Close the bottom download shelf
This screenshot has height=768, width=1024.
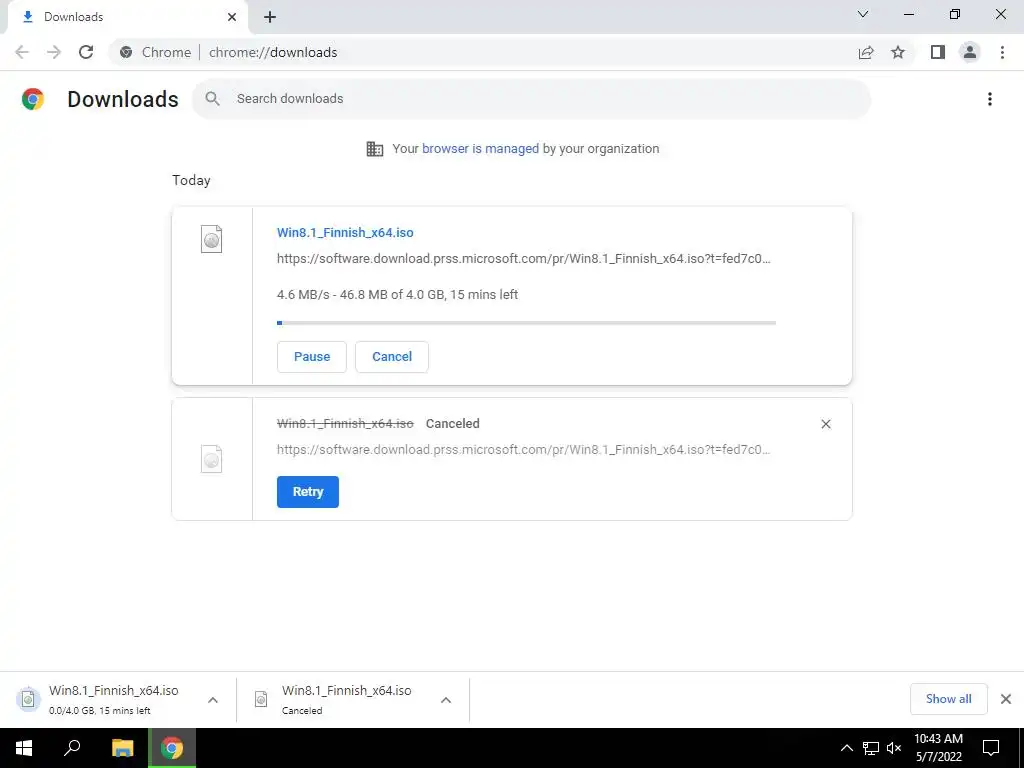pyautogui.click(x=1006, y=699)
